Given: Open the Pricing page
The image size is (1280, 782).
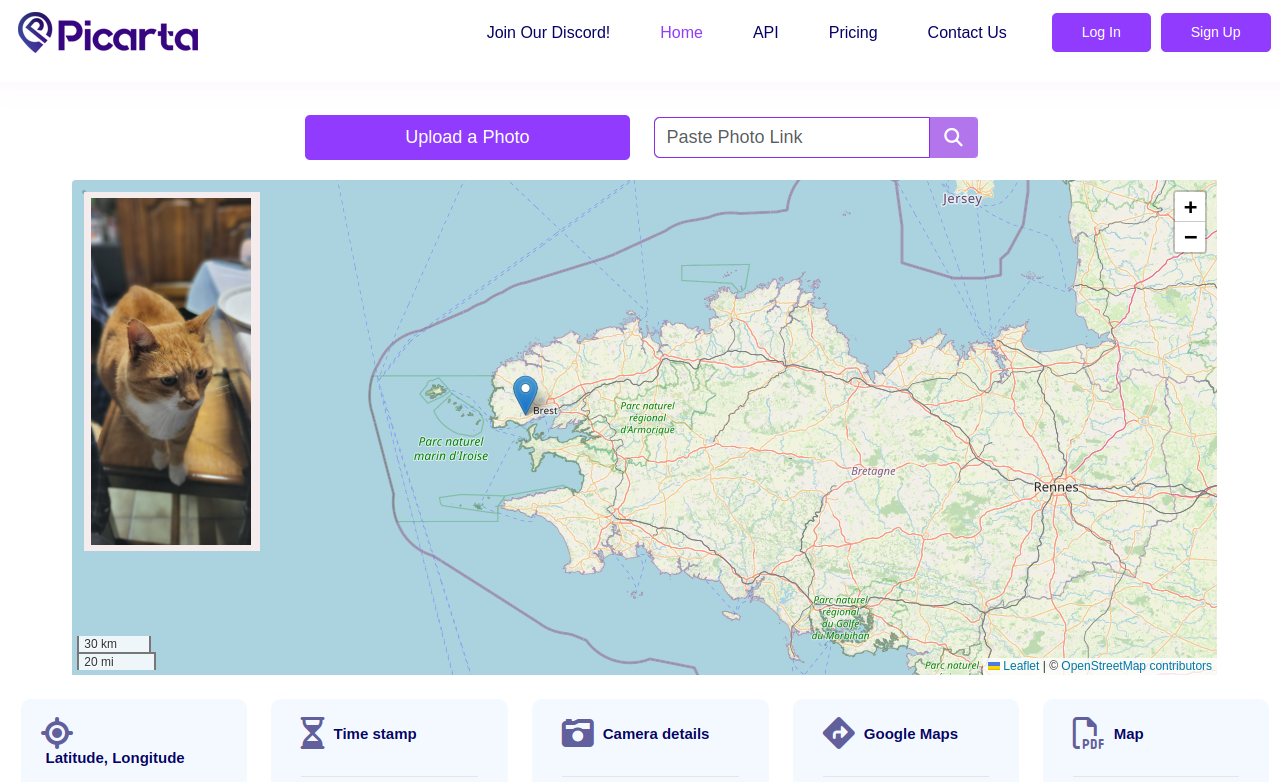Looking at the screenshot, I should point(852,32).
